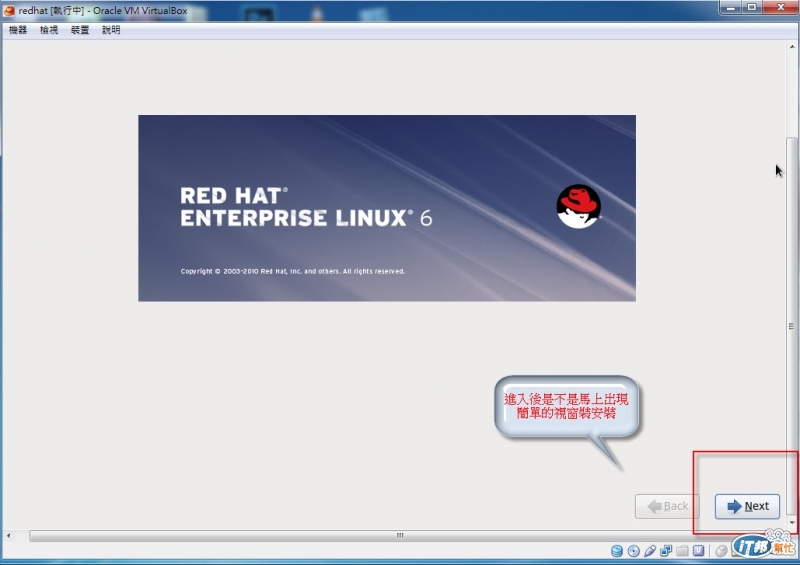Image resolution: width=800 pixels, height=565 pixels.
Task: Click the network adapters status icon
Action: [x=666, y=551]
